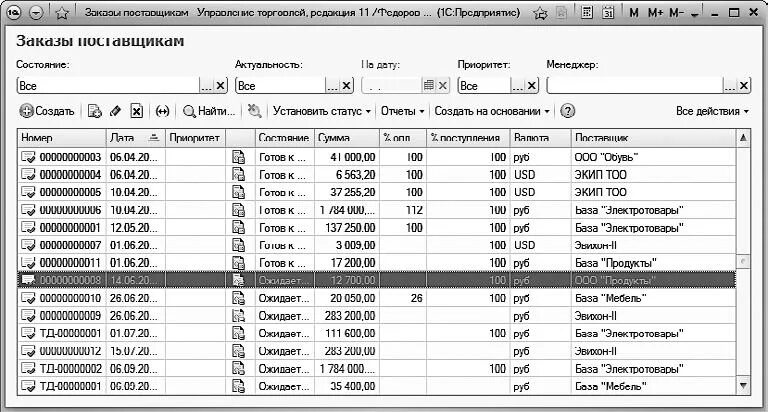The width and height of the screenshot is (768, 412).
Task: Click the get link icon in title bar
Action: [x=561, y=13]
